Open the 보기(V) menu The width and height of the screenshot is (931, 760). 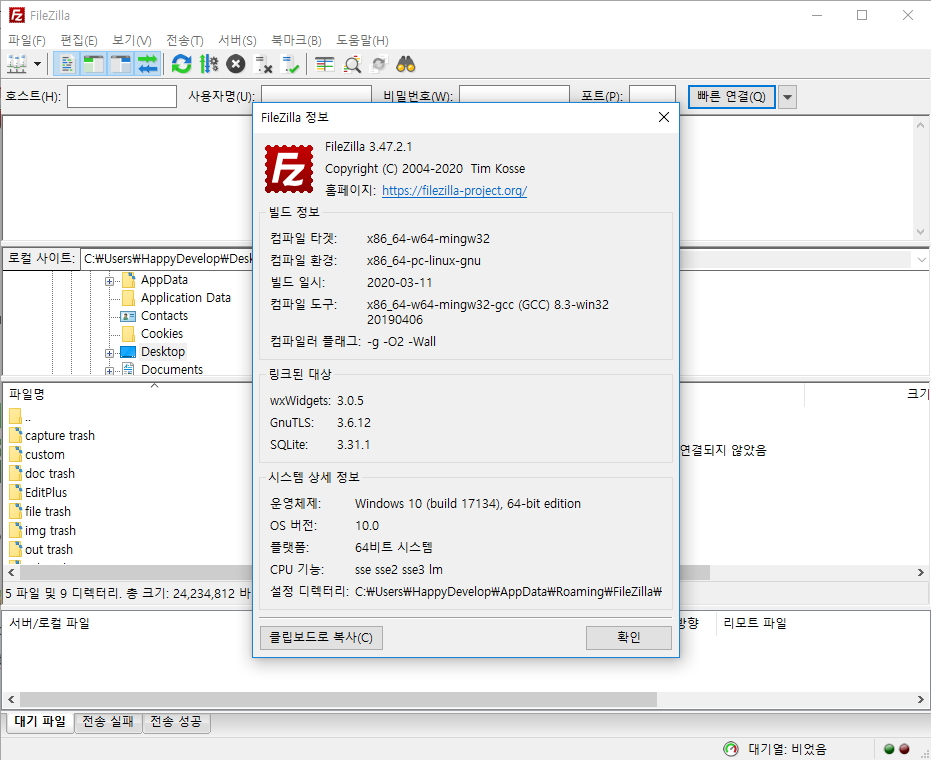point(132,40)
